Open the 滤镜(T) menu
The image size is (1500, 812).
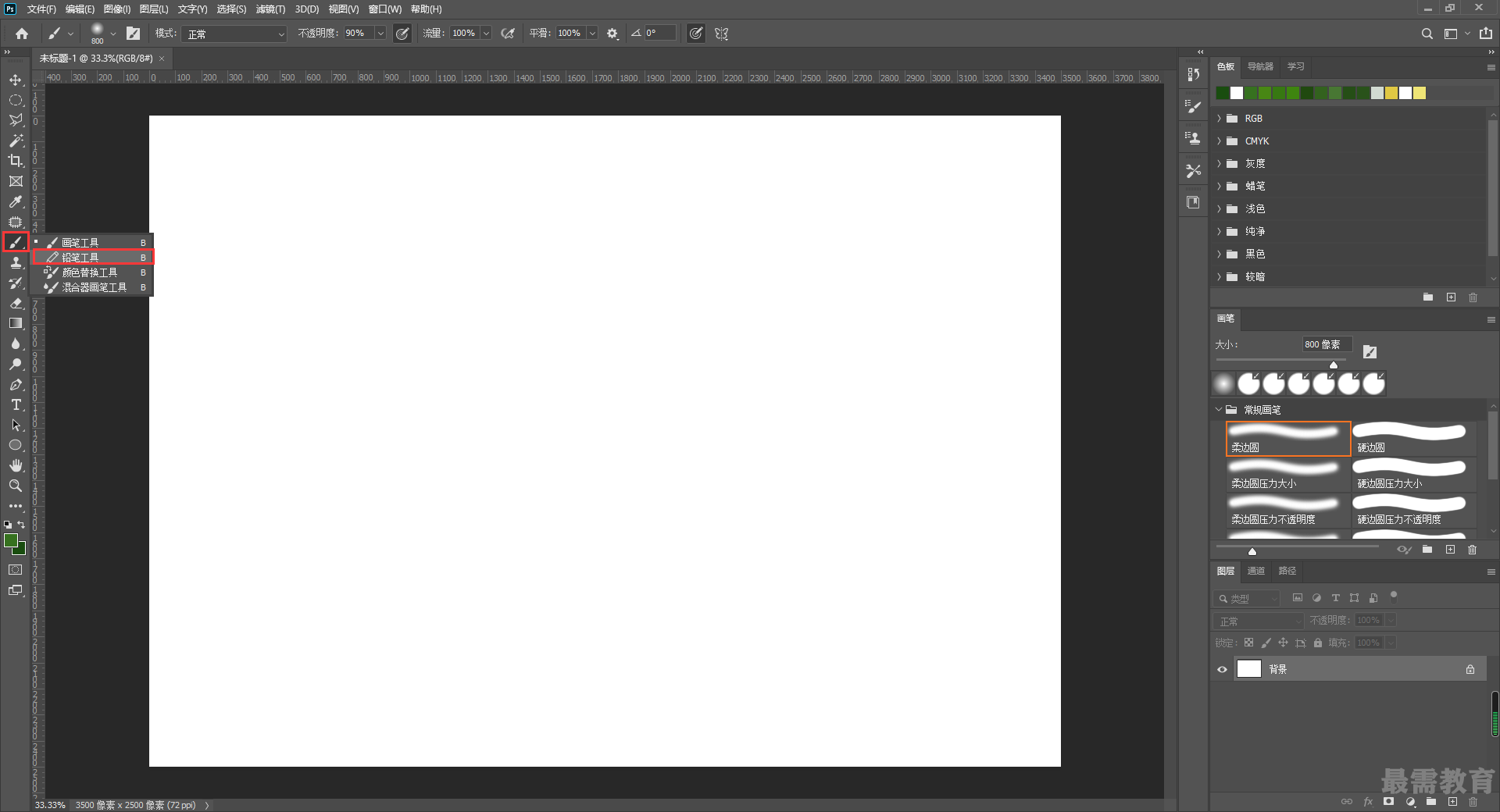coord(270,9)
